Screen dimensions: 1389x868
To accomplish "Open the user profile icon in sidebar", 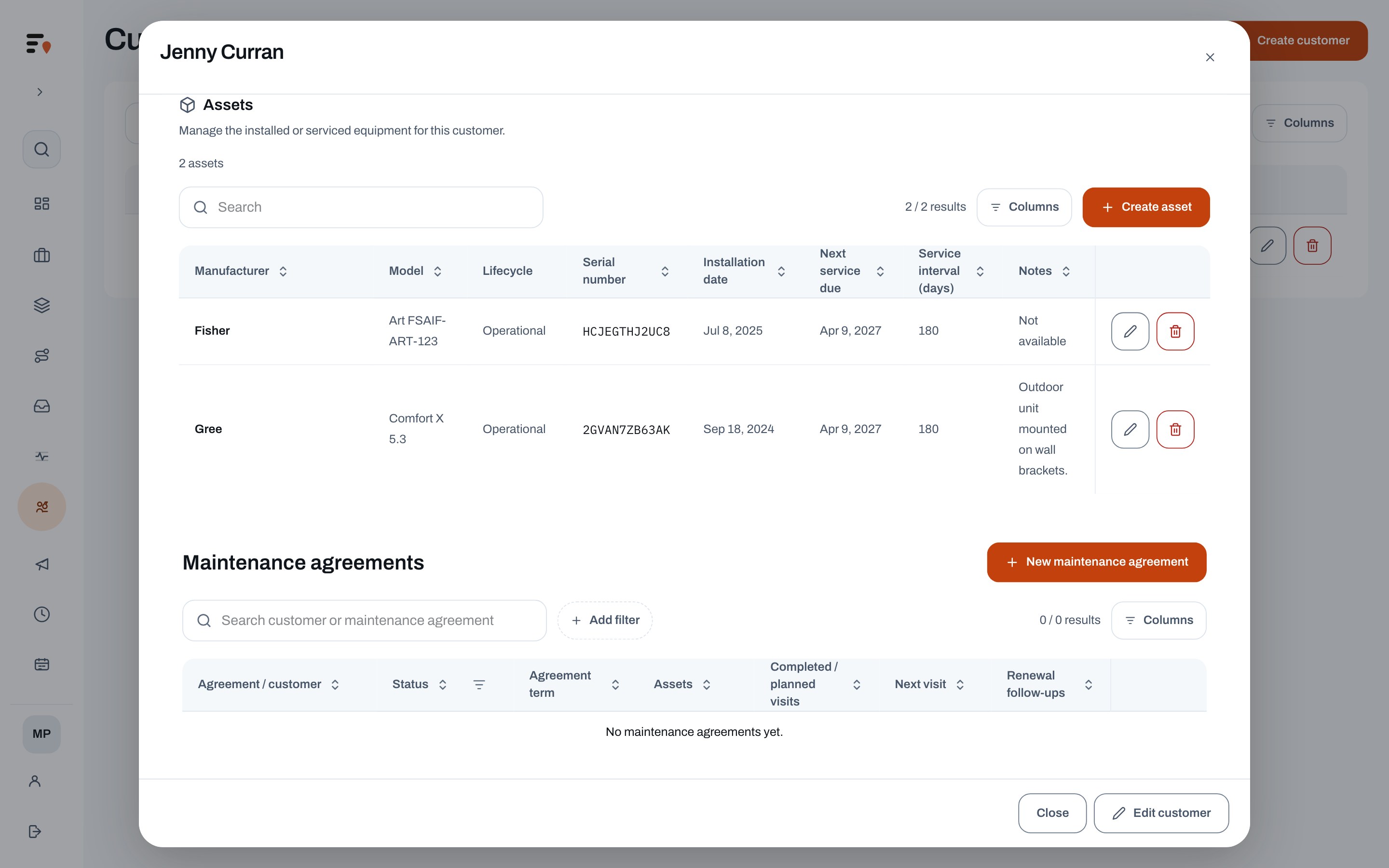I will (34, 781).
